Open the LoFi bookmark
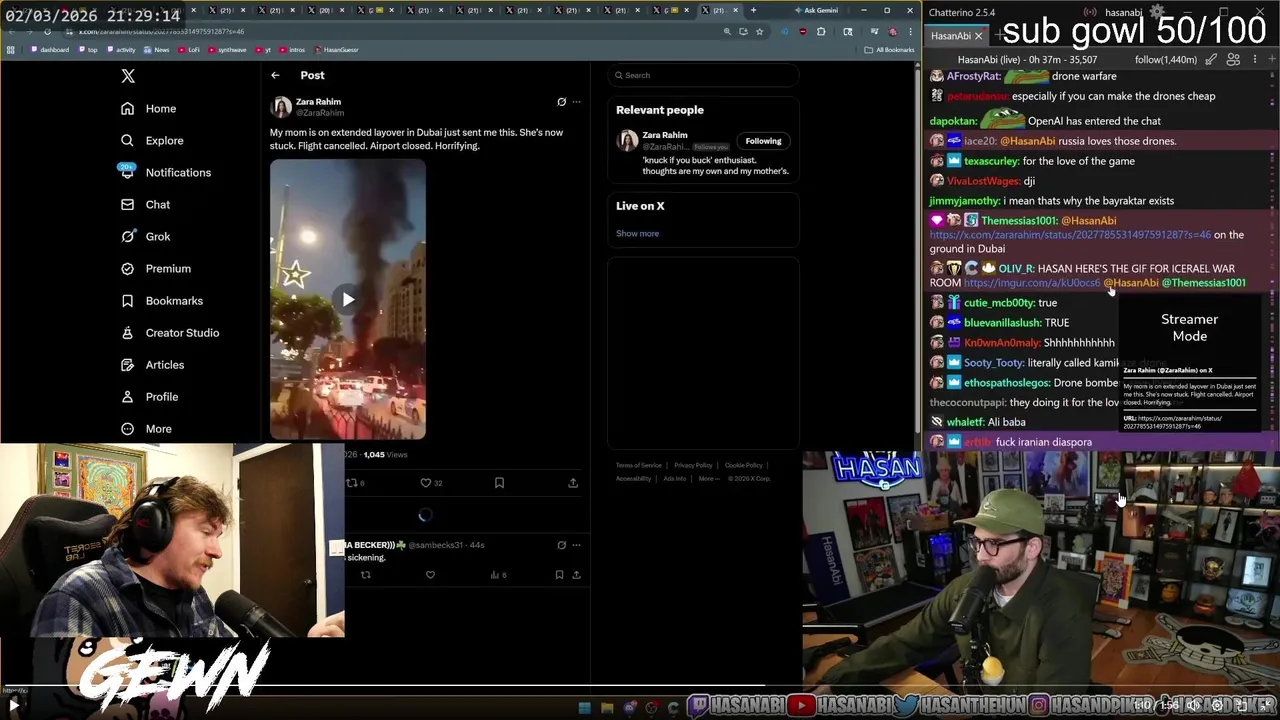 click(x=189, y=49)
